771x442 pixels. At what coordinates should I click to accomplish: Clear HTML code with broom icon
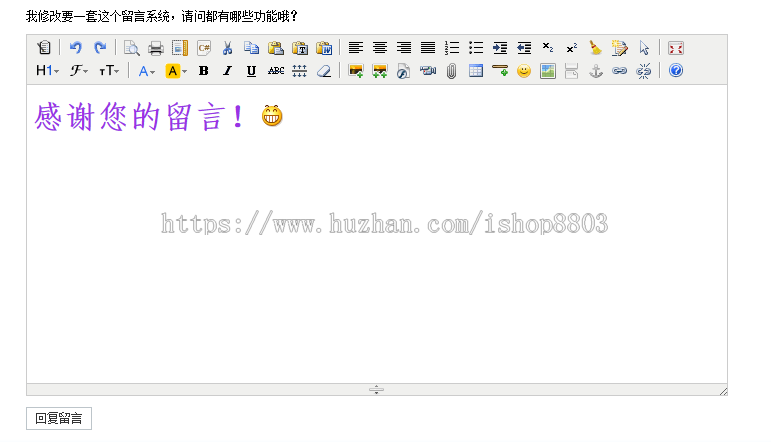[596, 48]
